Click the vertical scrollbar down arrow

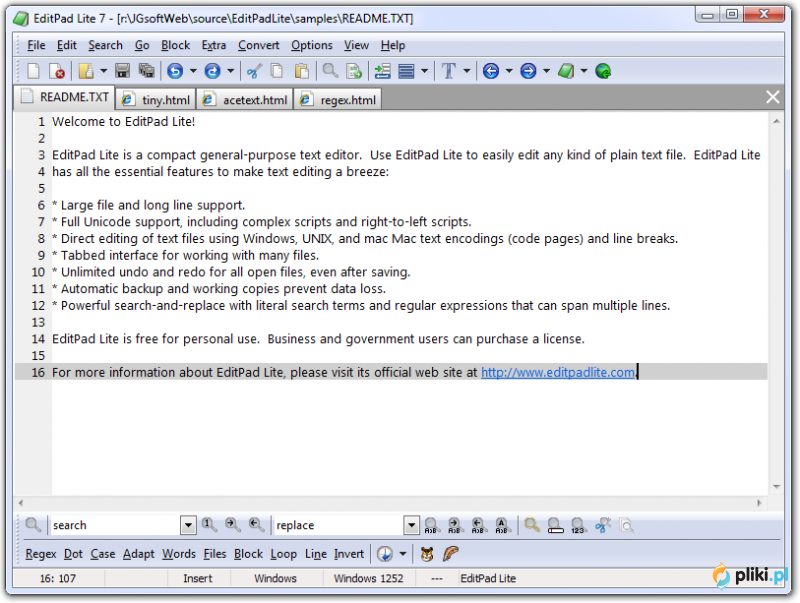tap(776, 487)
